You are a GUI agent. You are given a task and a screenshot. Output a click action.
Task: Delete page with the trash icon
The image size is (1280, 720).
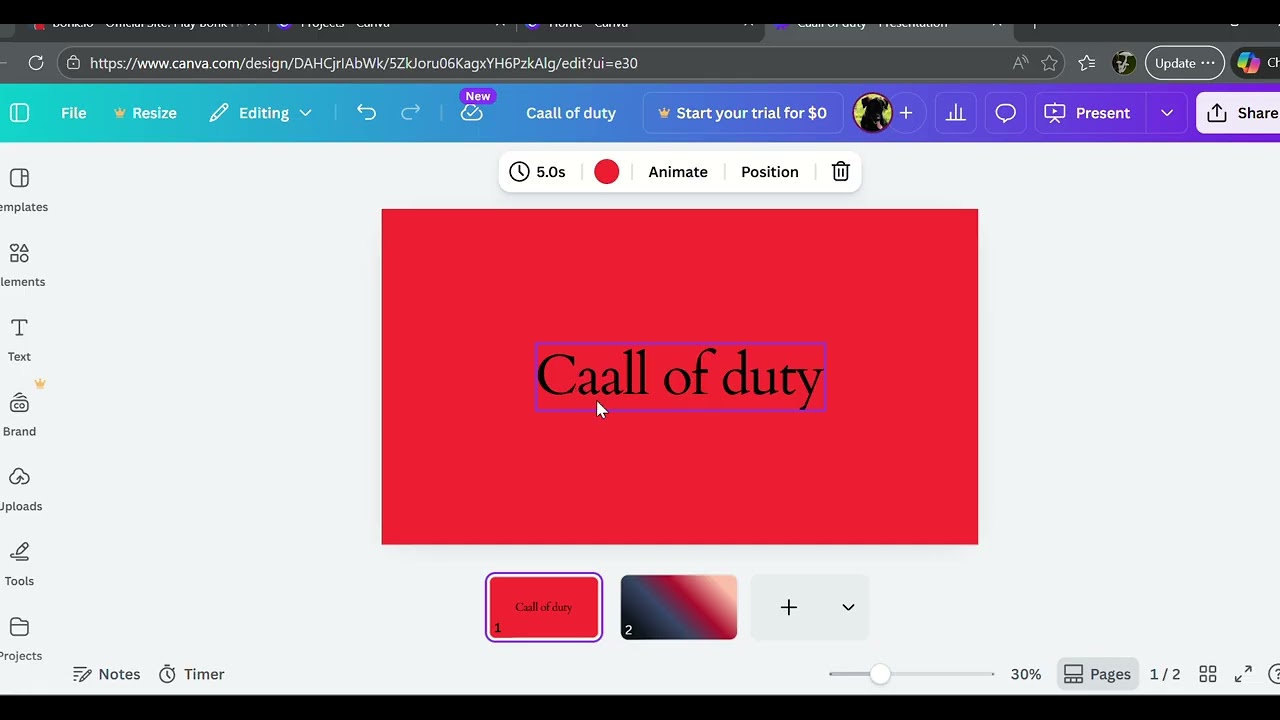[841, 172]
